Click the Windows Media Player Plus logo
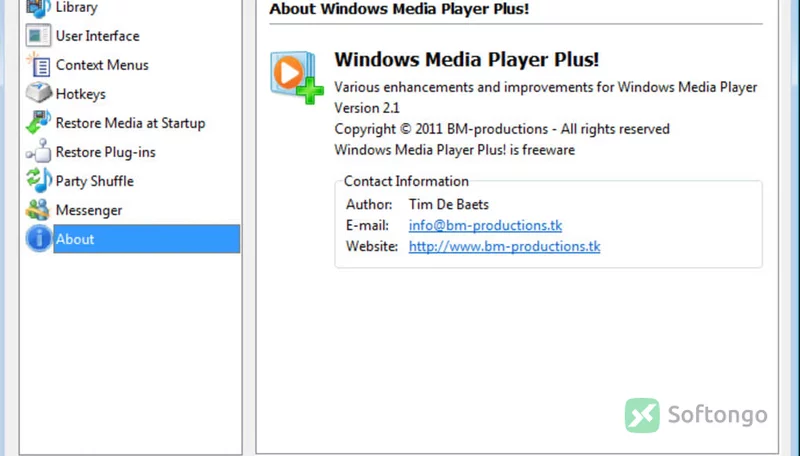 (x=297, y=78)
